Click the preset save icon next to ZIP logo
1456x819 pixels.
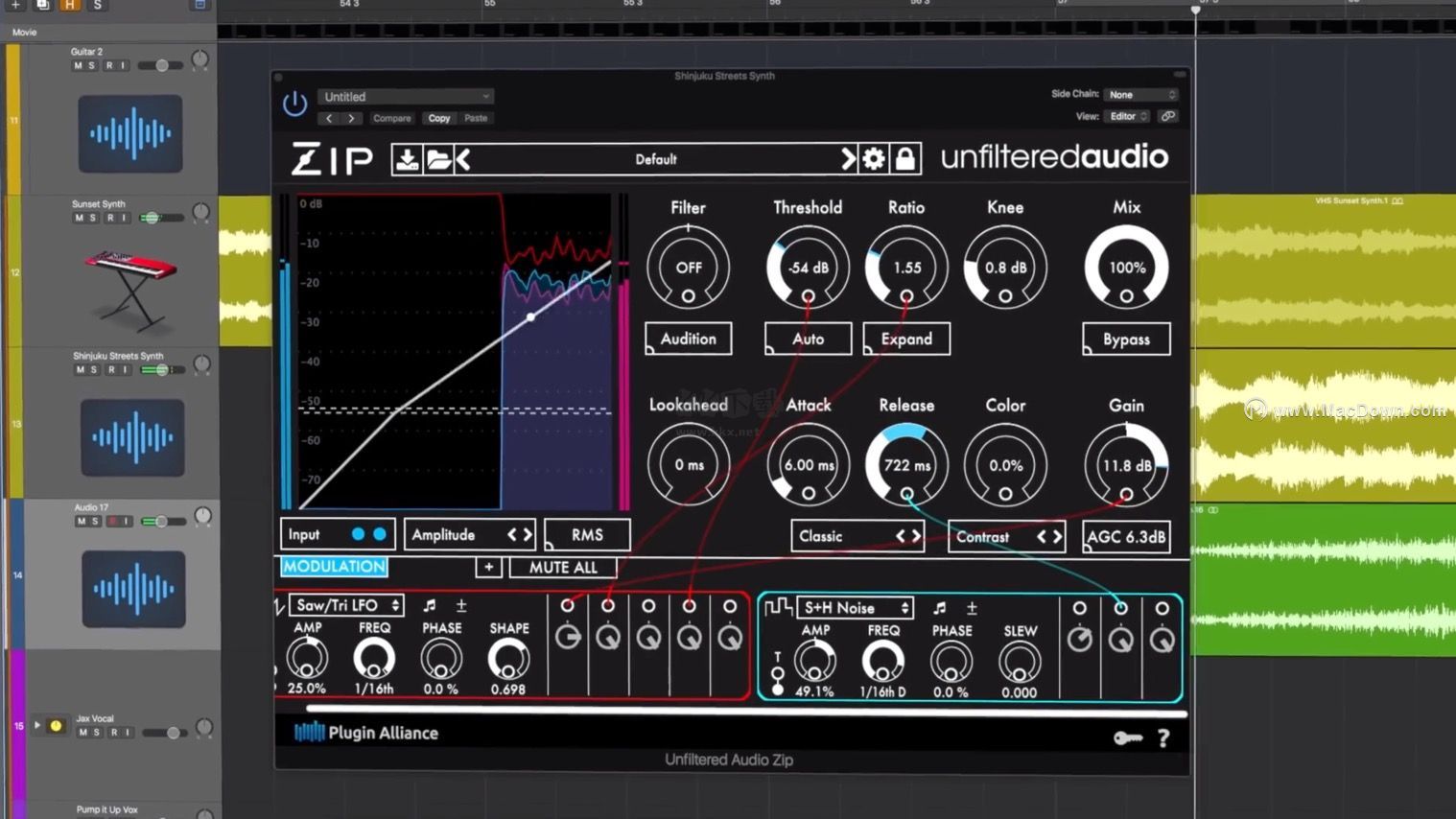point(407,159)
